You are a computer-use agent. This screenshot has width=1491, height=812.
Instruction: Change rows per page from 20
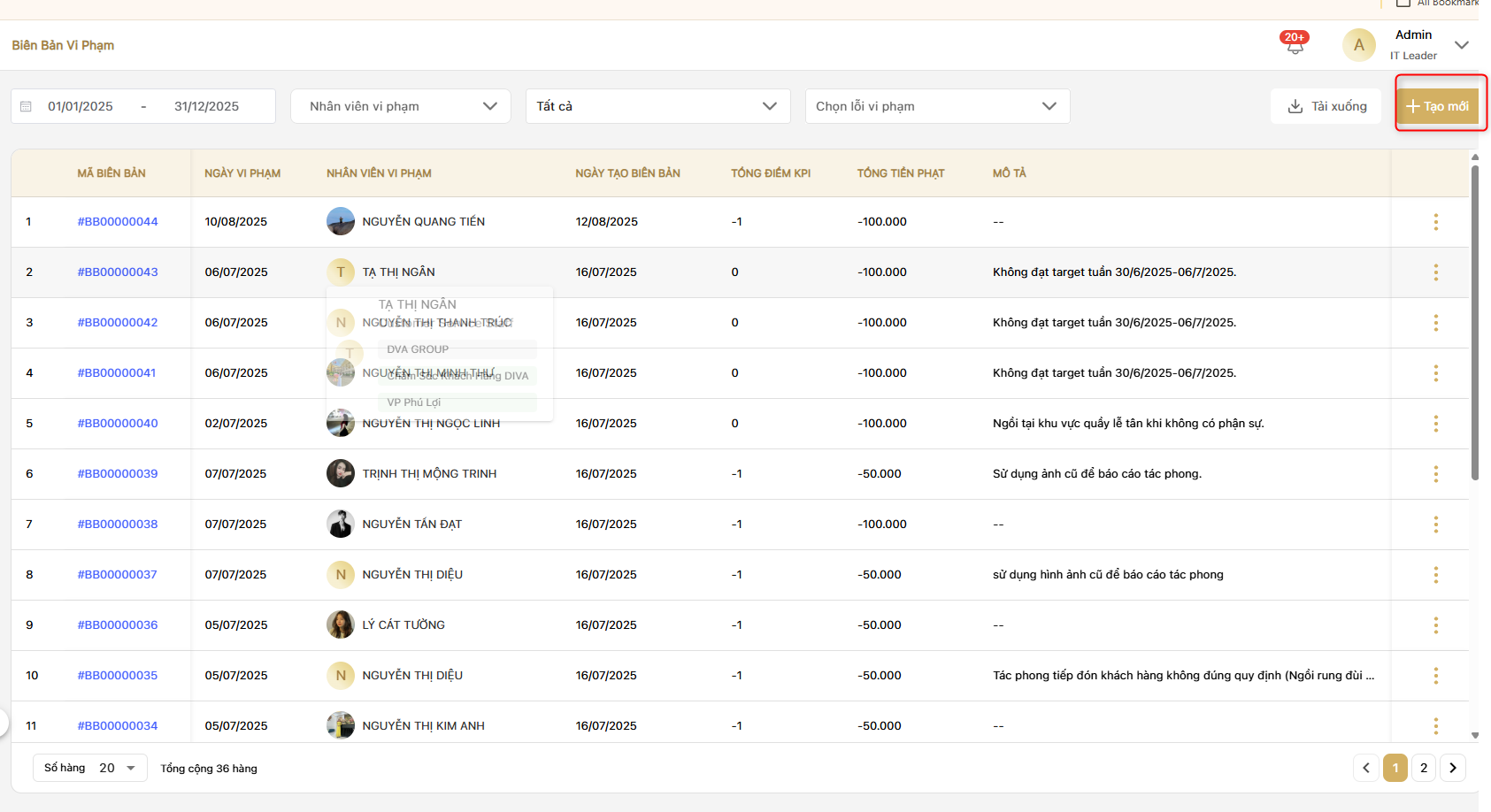tap(117, 768)
